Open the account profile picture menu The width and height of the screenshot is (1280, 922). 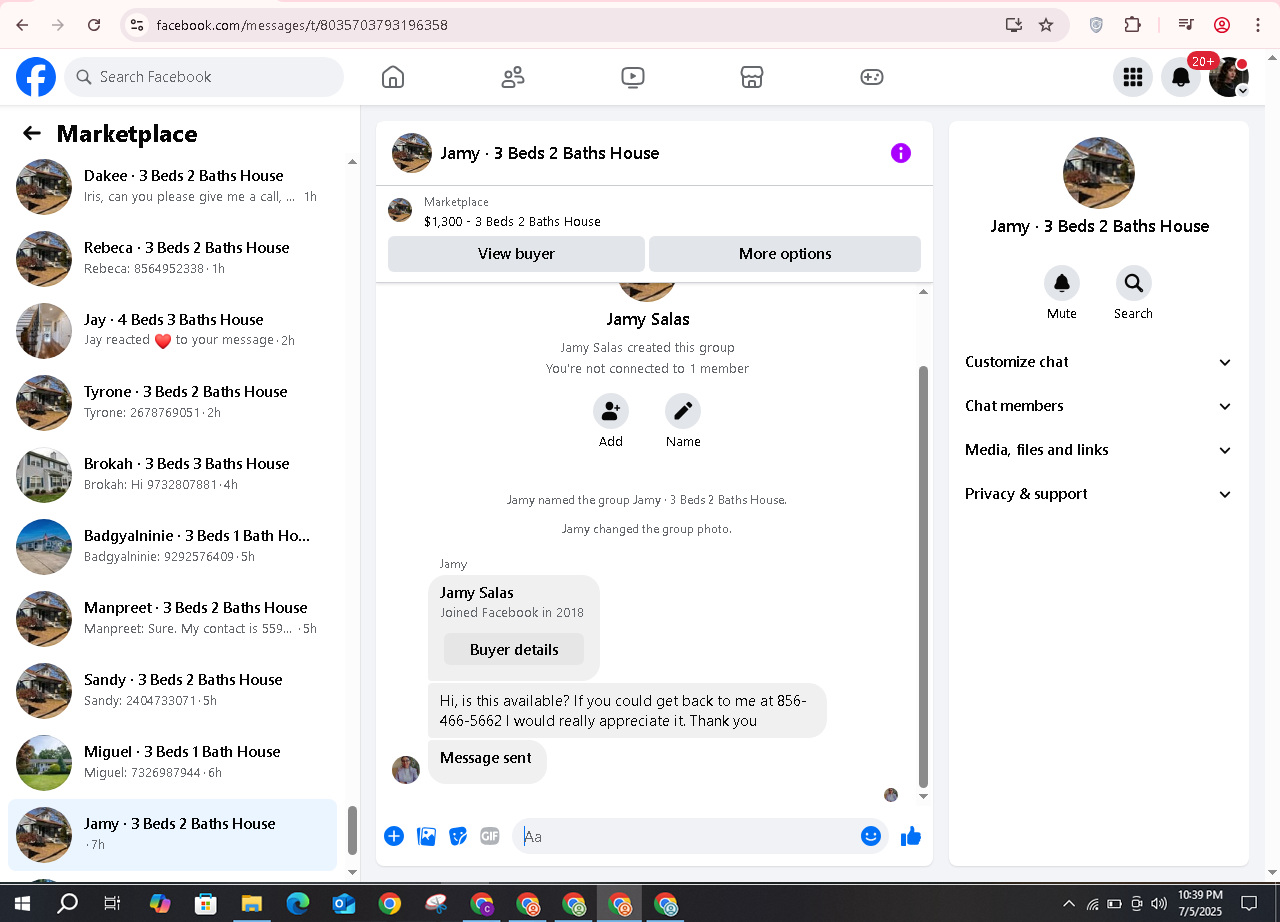pyautogui.click(x=1229, y=77)
